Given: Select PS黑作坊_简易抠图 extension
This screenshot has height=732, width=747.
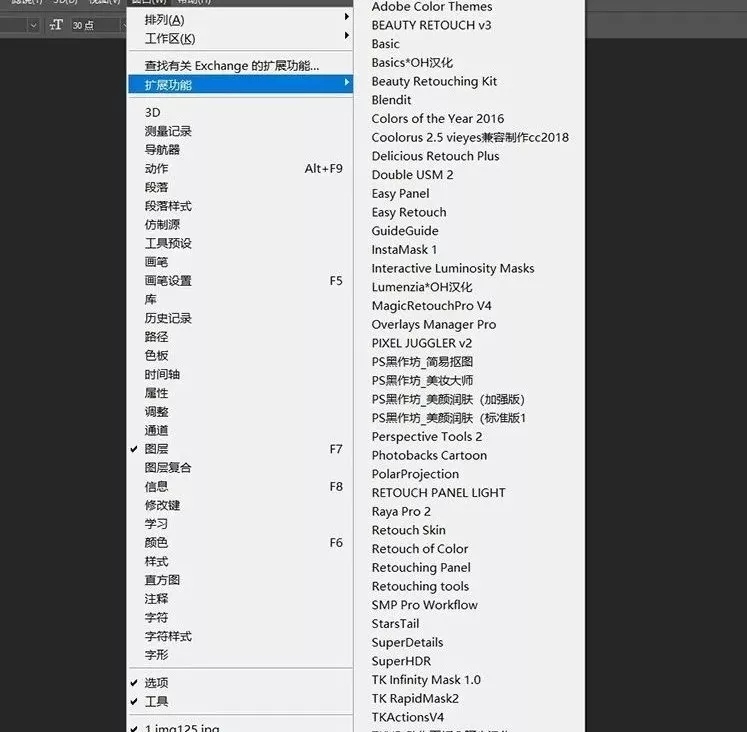Looking at the screenshot, I should (422, 362).
